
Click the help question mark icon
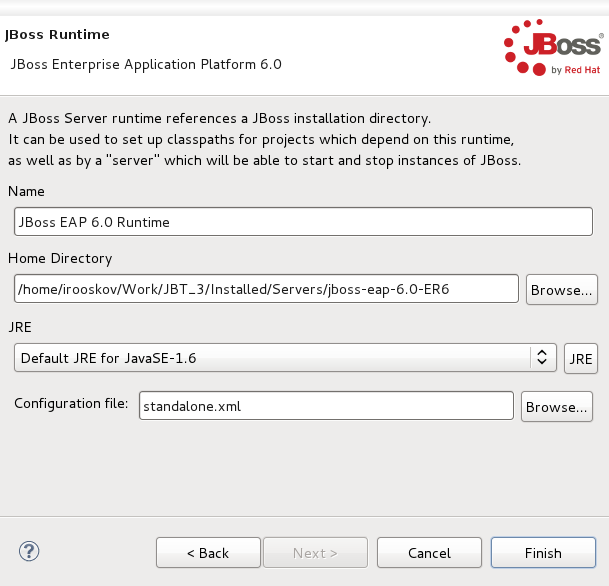(x=29, y=551)
